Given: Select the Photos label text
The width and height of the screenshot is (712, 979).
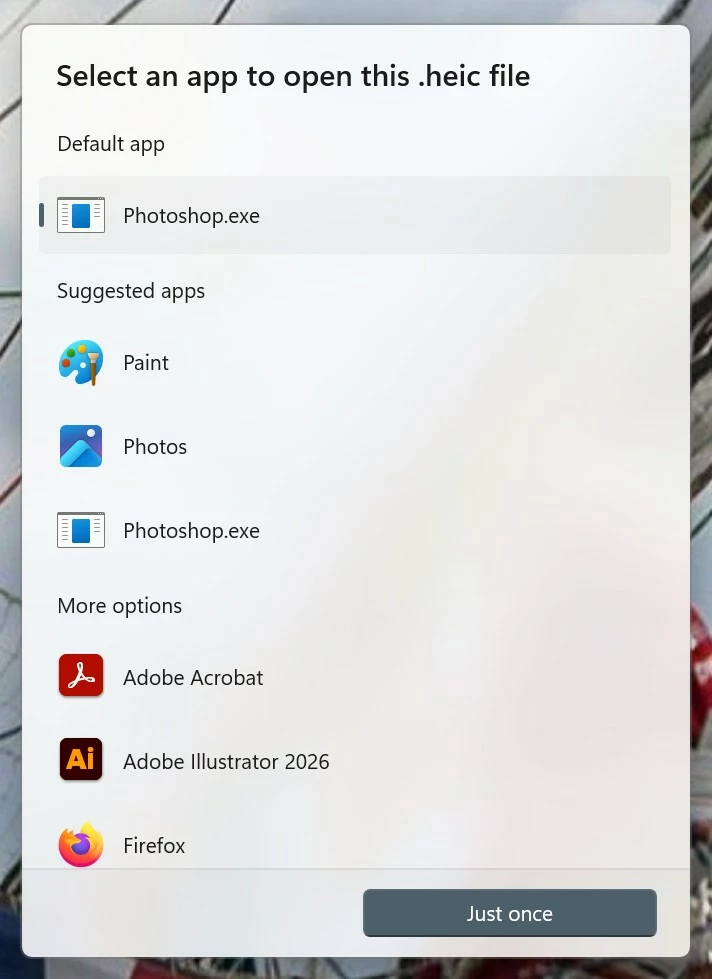Looking at the screenshot, I should tap(155, 446).
